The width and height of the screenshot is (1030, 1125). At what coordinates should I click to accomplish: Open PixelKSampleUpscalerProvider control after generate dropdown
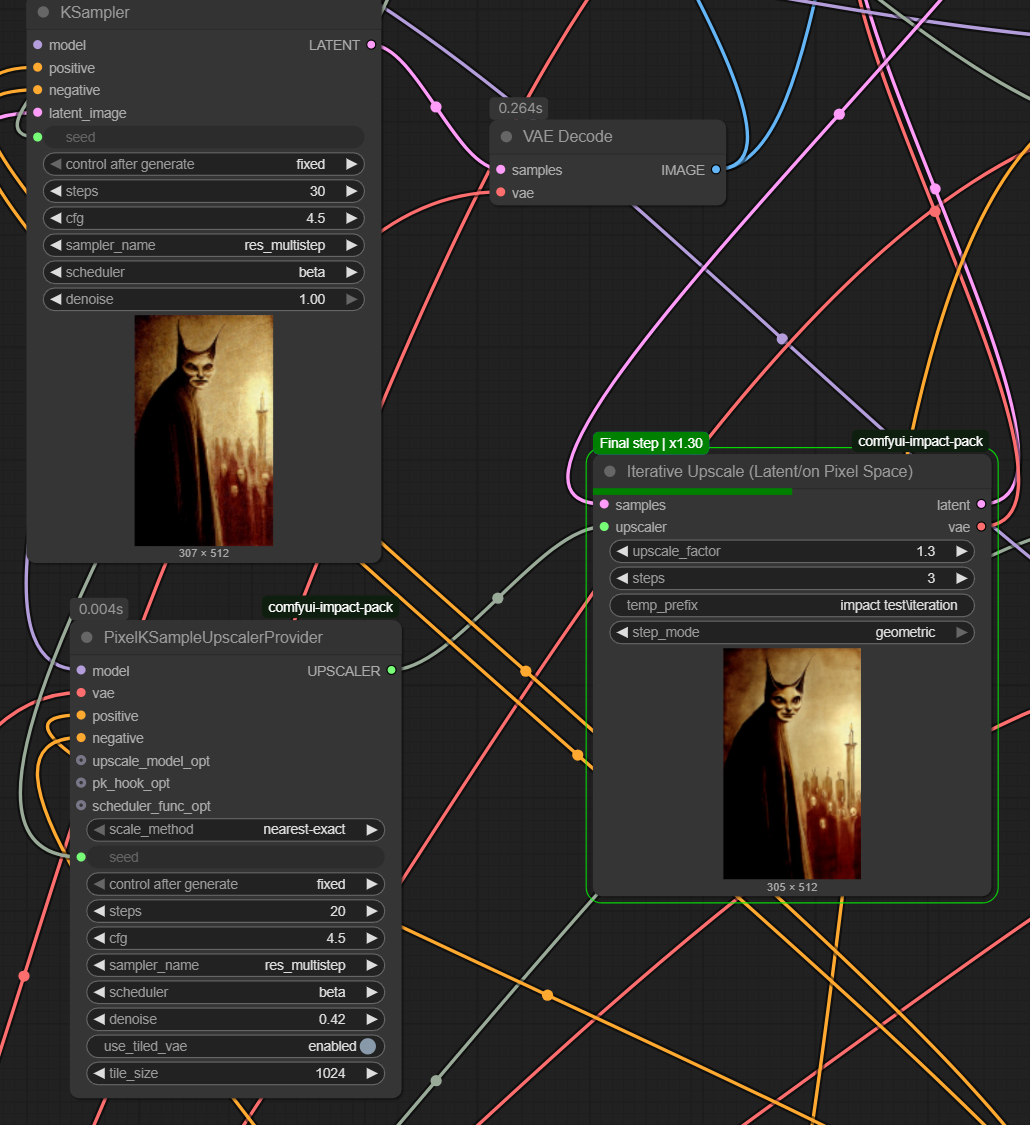pyautogui.click(x=235, y=884)
